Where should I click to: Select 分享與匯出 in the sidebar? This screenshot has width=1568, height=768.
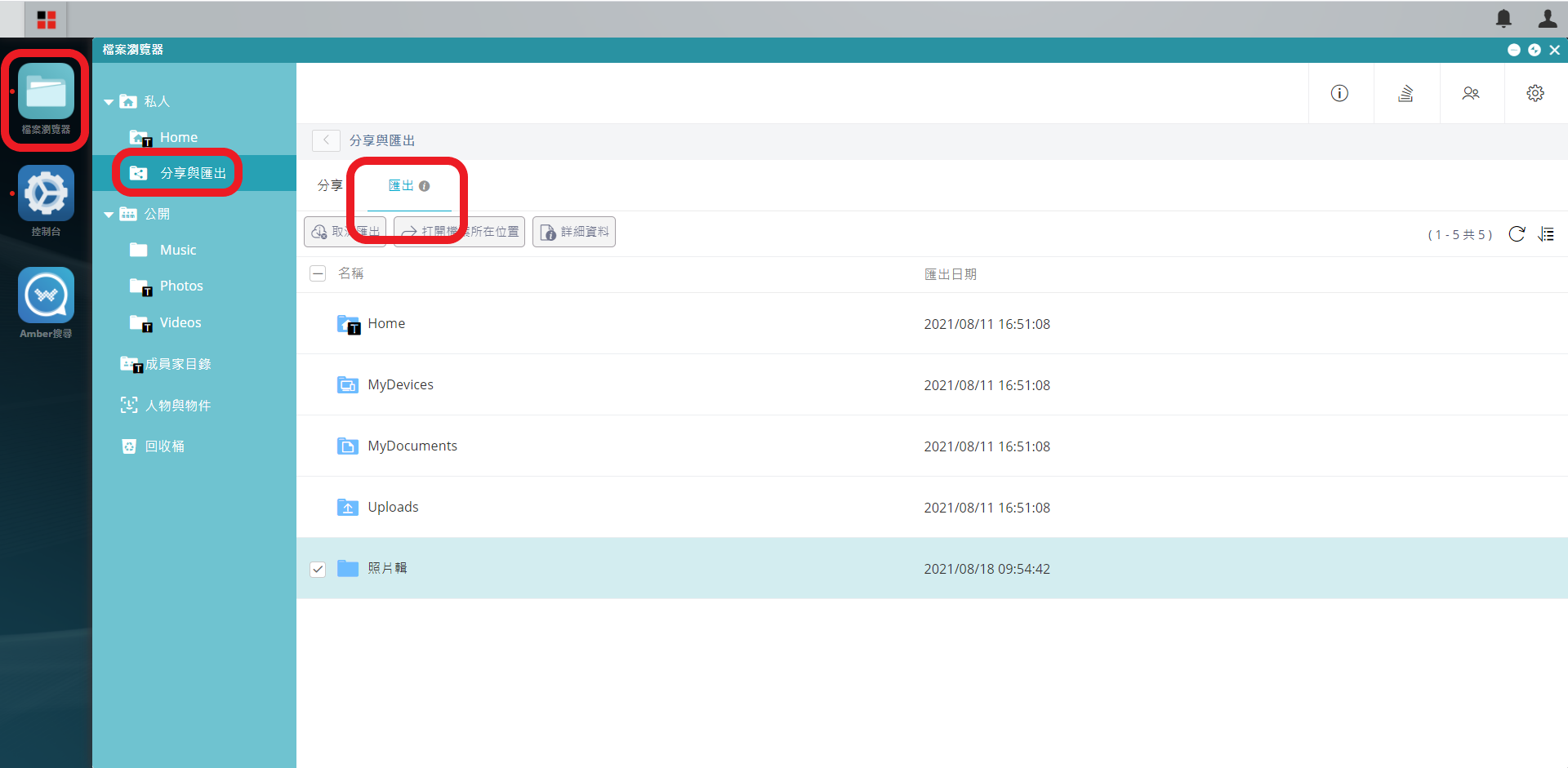pos(194,173)
